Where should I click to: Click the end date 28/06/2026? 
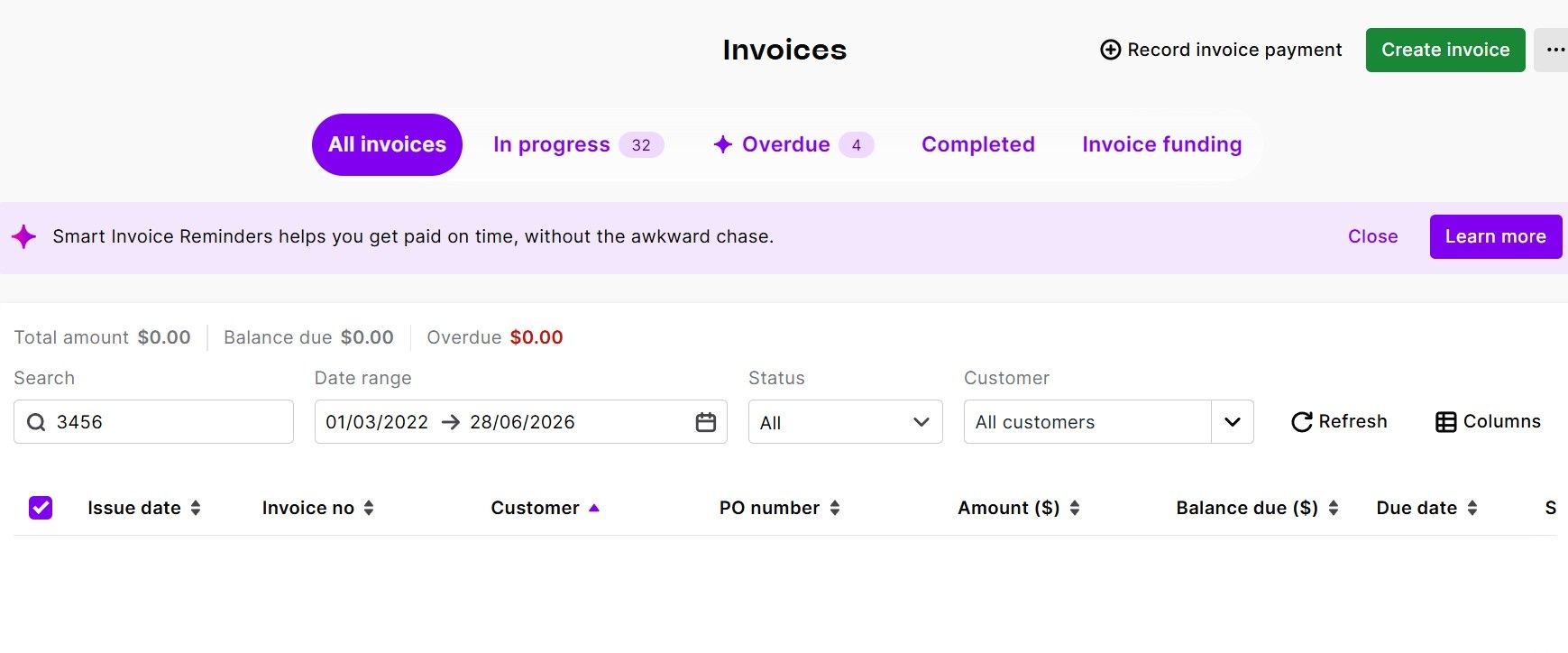point(522,422)
